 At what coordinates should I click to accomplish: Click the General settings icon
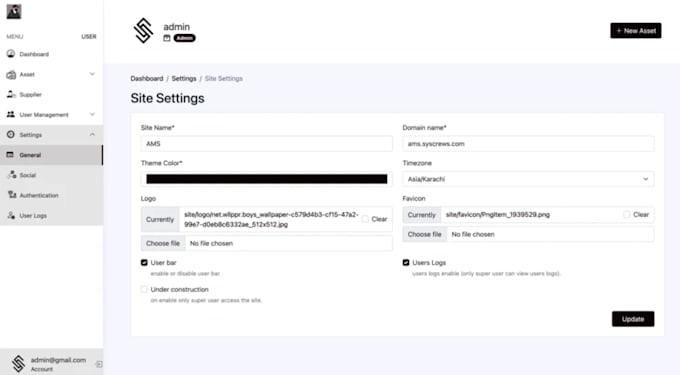coord(10,155)
